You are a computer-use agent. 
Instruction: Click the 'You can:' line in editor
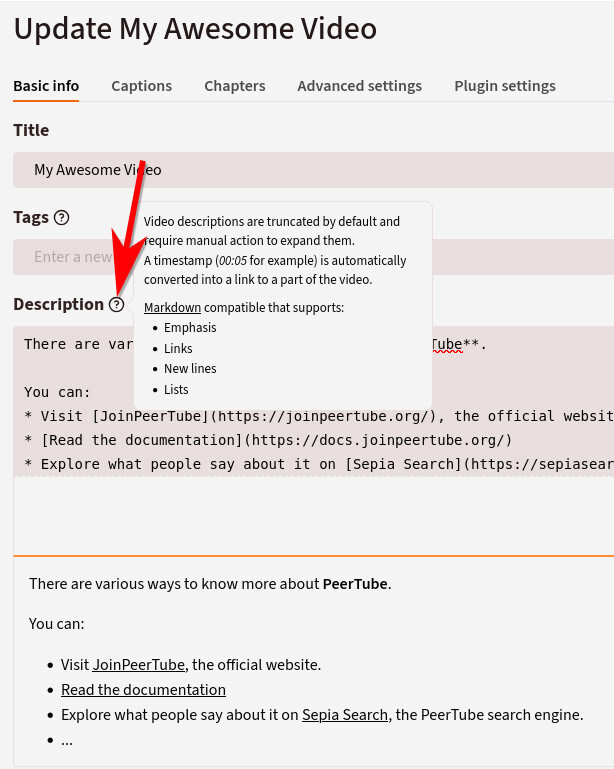tap(57, 392)
